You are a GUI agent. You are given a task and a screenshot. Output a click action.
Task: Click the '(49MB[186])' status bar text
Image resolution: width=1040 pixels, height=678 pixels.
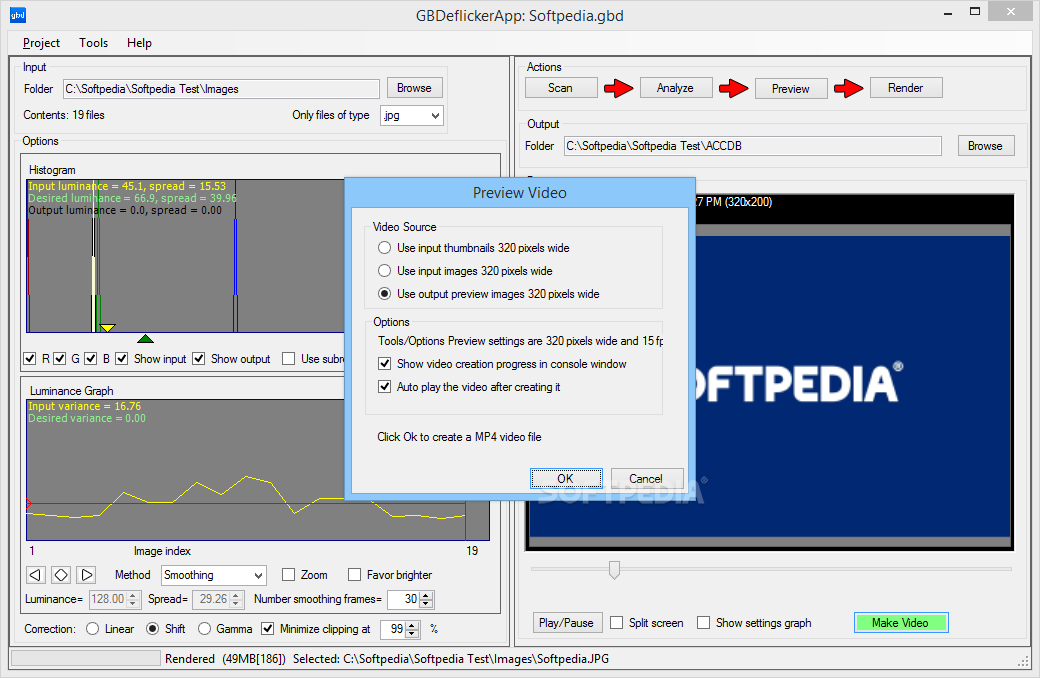pyautogui.click(x=254, y=659)
